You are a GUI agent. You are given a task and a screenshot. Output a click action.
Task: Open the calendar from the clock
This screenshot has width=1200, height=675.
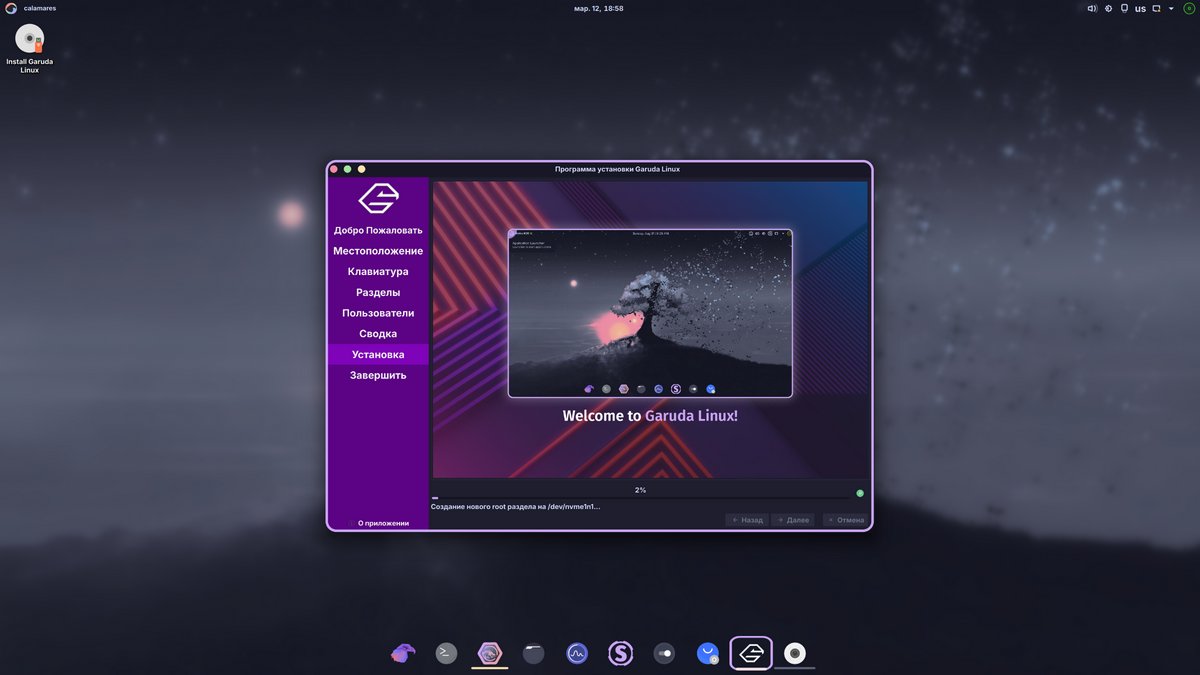click(599, 8)
